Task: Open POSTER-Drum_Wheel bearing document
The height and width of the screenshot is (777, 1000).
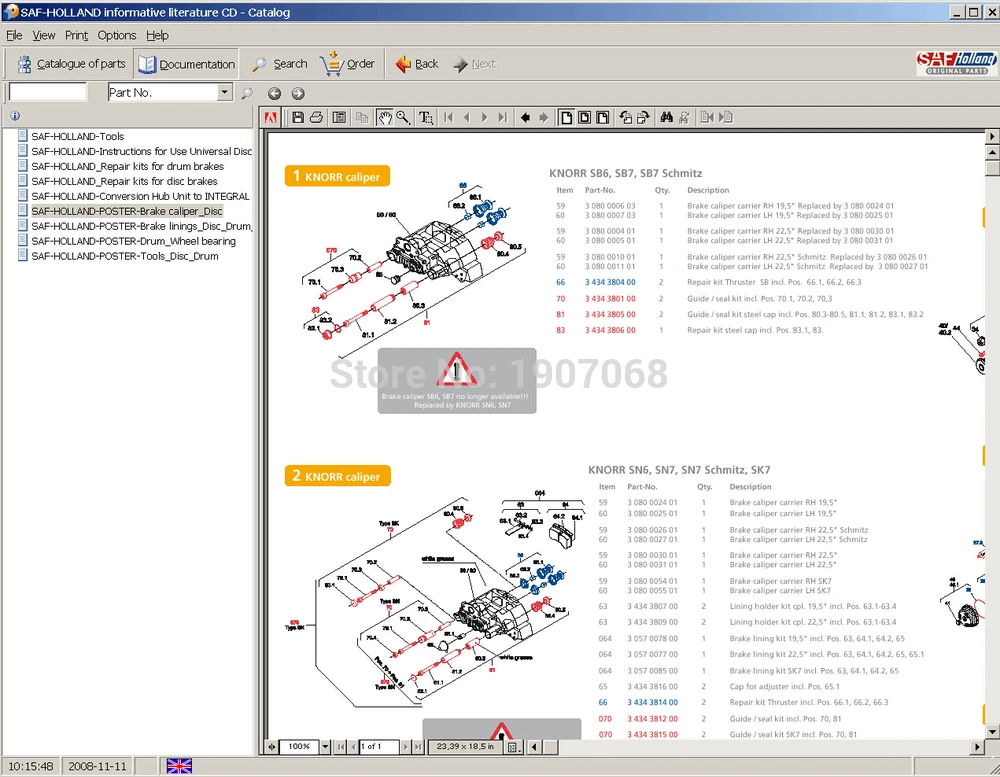Action: tap(133, 241)
